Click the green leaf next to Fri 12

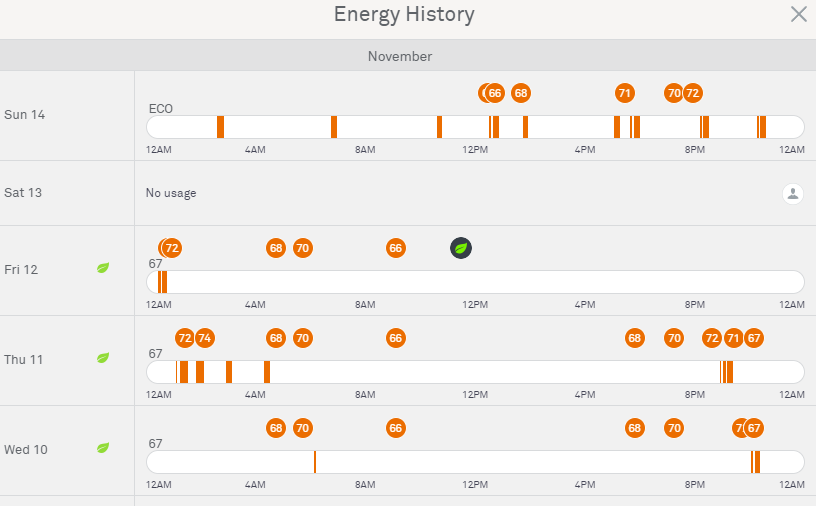pos(103,268)
